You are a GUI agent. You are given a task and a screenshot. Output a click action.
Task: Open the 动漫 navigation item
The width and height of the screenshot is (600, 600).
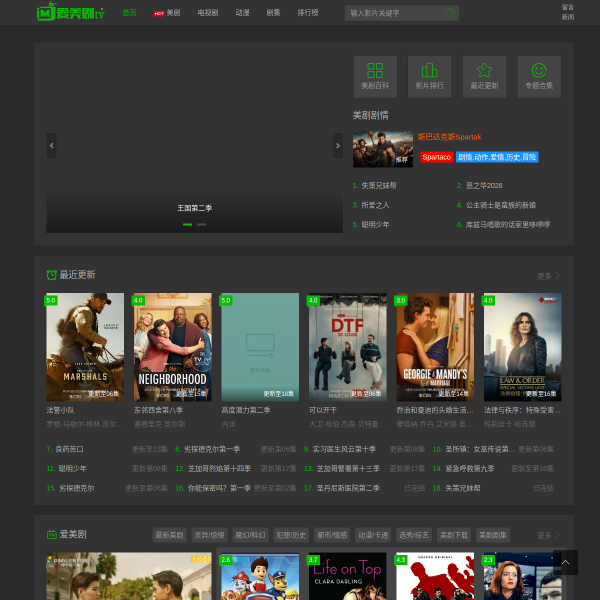point(242,13)
